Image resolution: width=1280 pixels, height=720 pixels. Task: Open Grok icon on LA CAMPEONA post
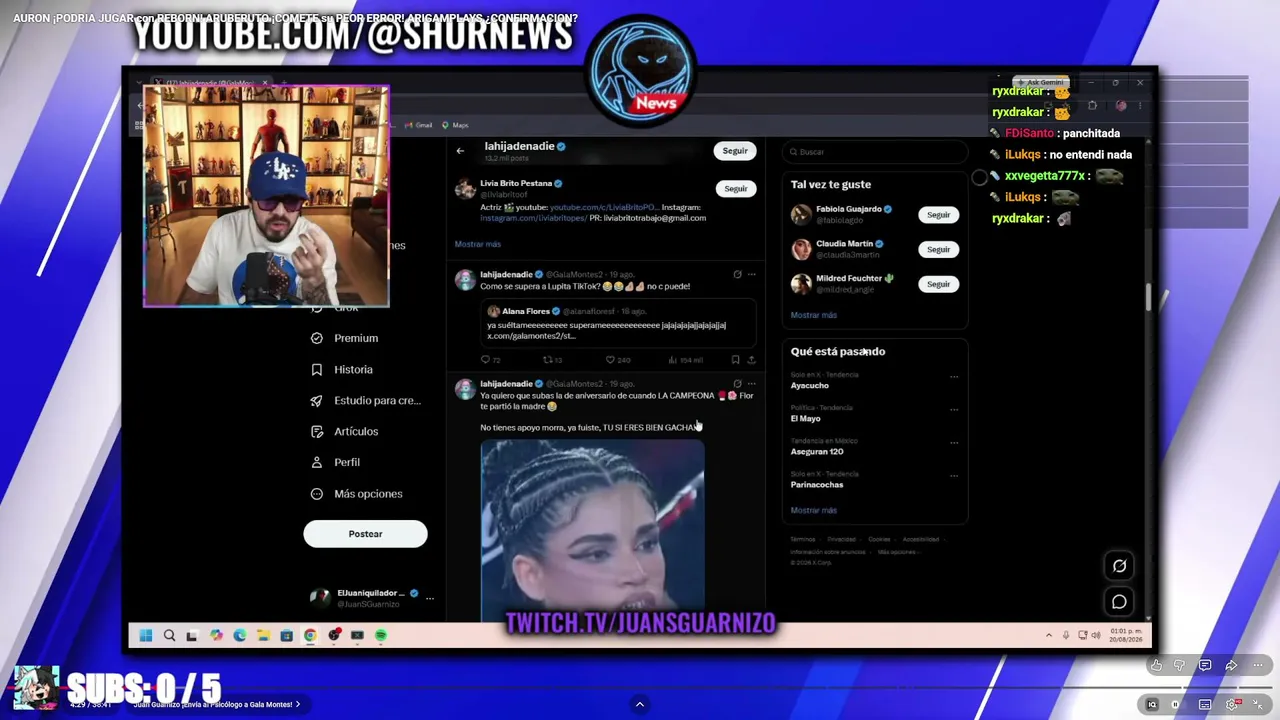click(737, 383)
